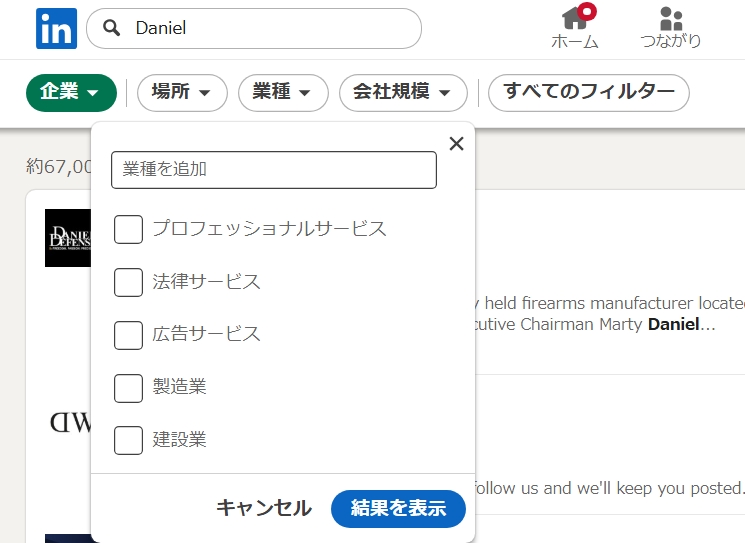Enable the 広告サービス checkbox

(x=128, y=334)
